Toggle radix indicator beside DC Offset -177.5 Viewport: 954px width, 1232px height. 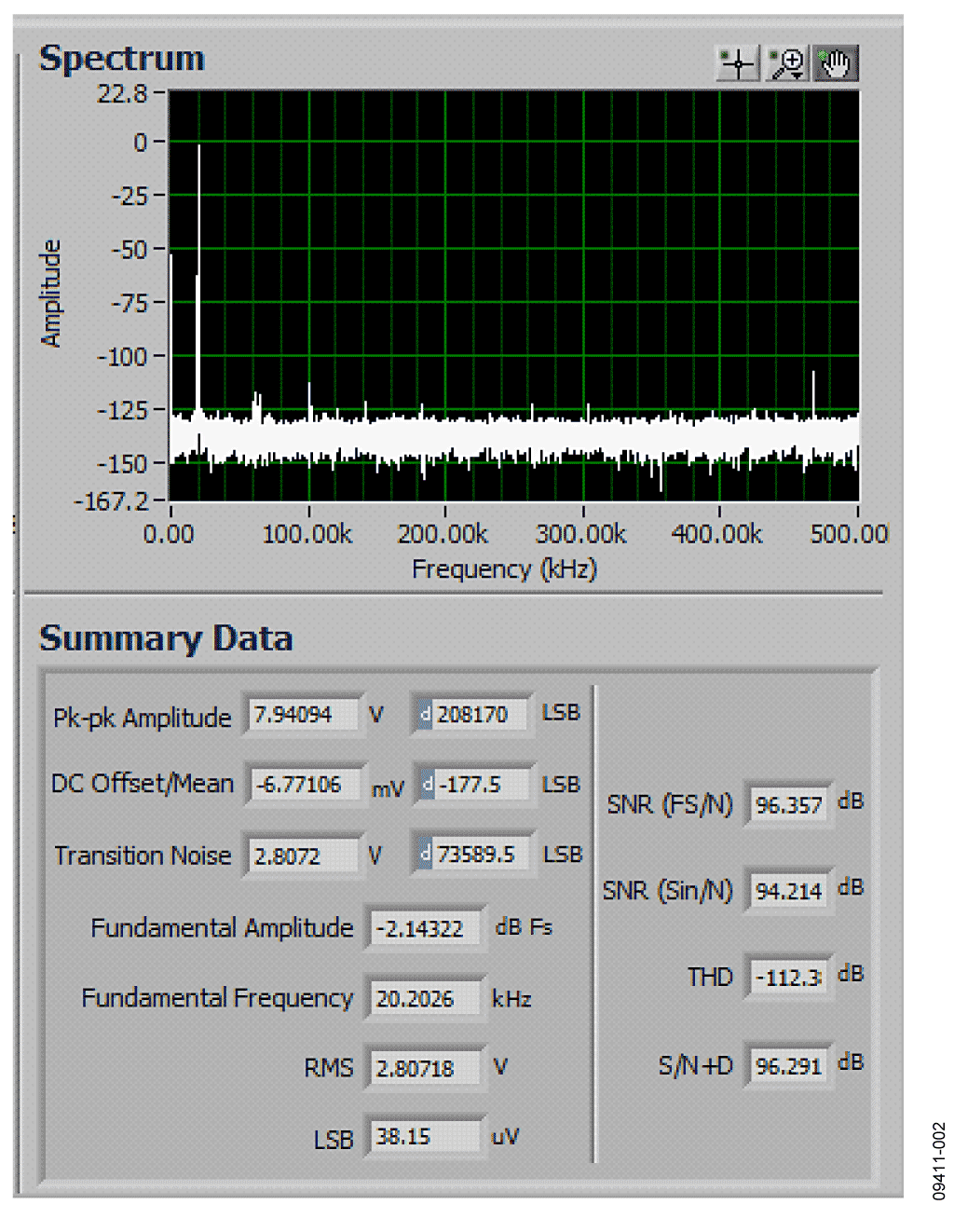tap(427, 785)
